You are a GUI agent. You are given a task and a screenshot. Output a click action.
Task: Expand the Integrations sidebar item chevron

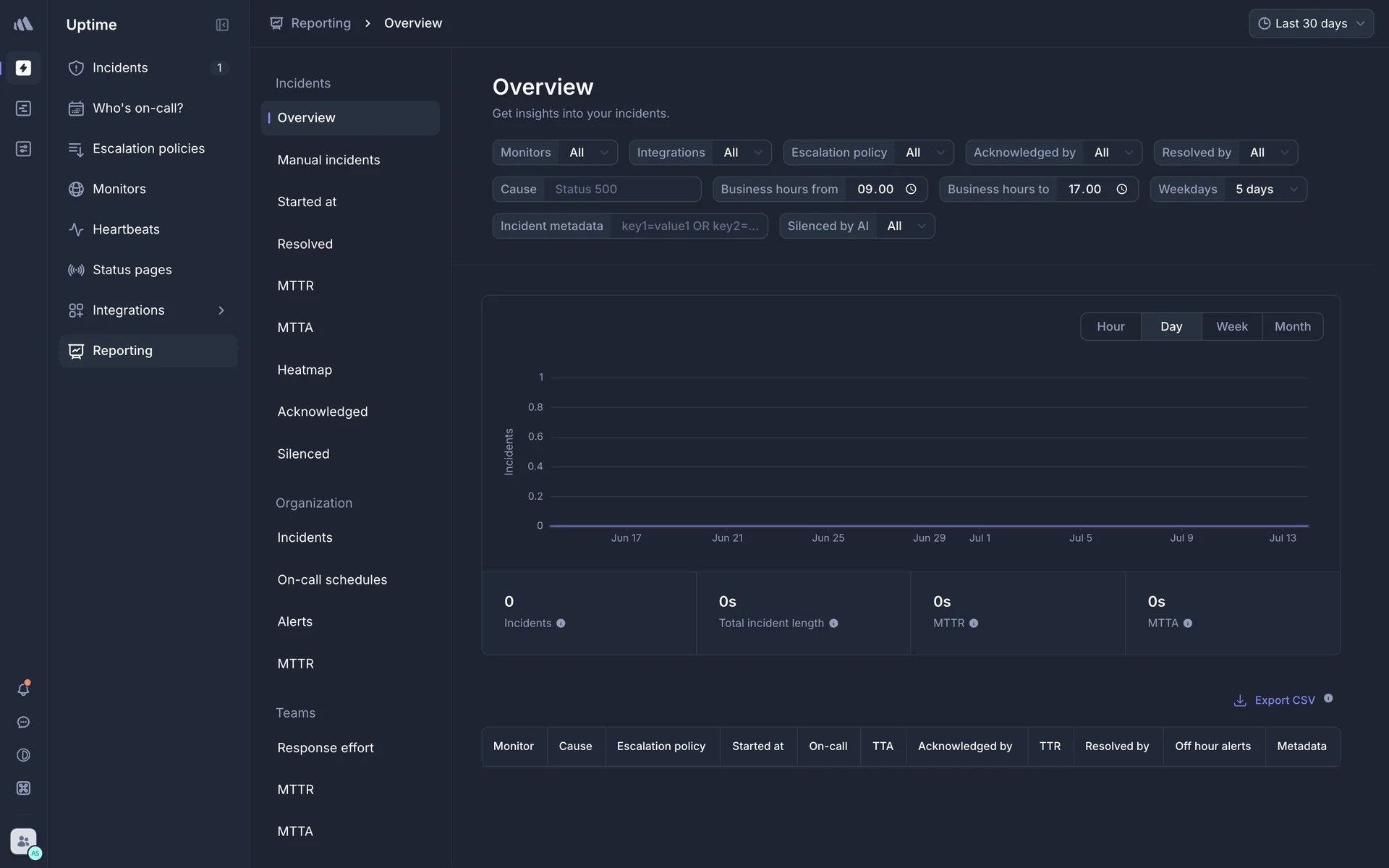click(221, 310)
